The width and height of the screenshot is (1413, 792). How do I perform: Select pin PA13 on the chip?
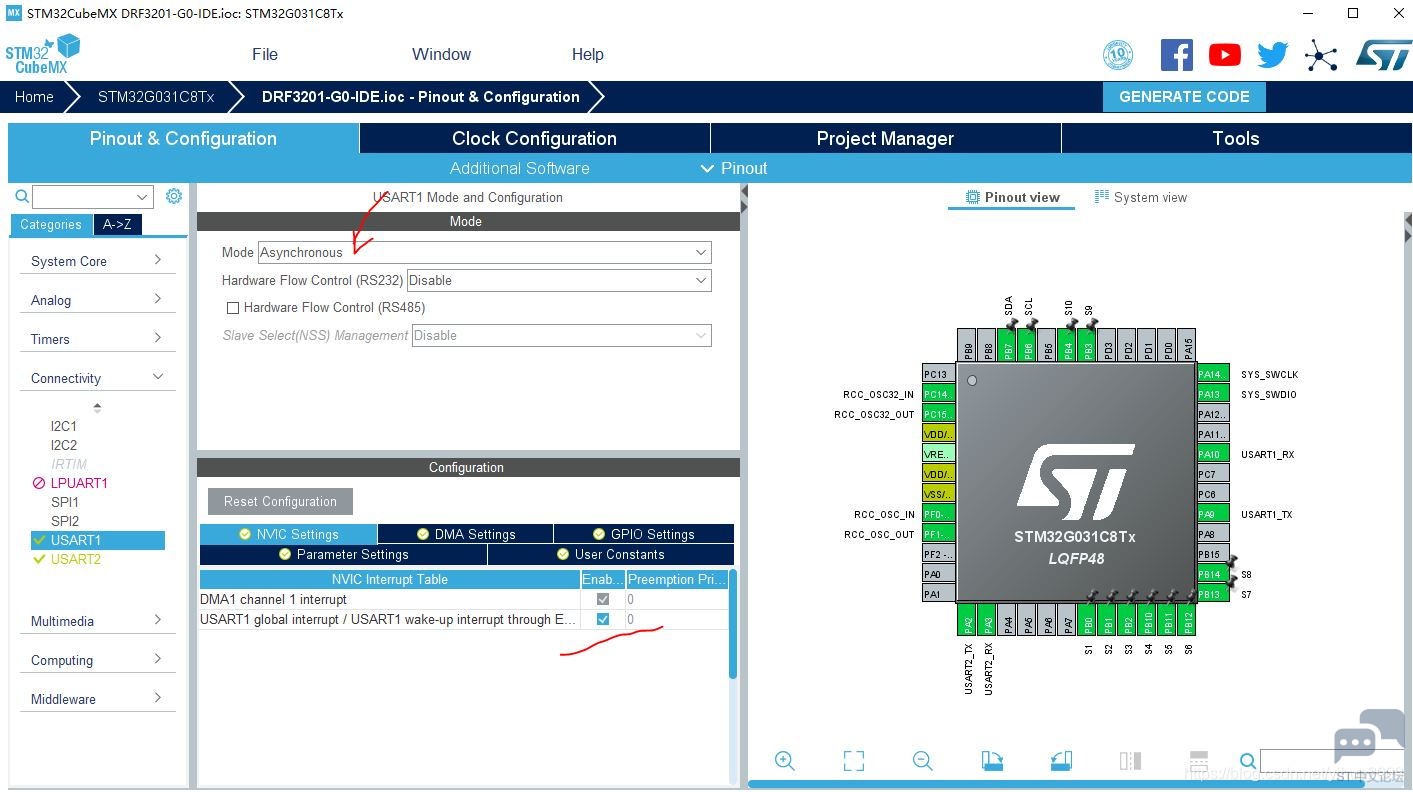pos(1213,394)
